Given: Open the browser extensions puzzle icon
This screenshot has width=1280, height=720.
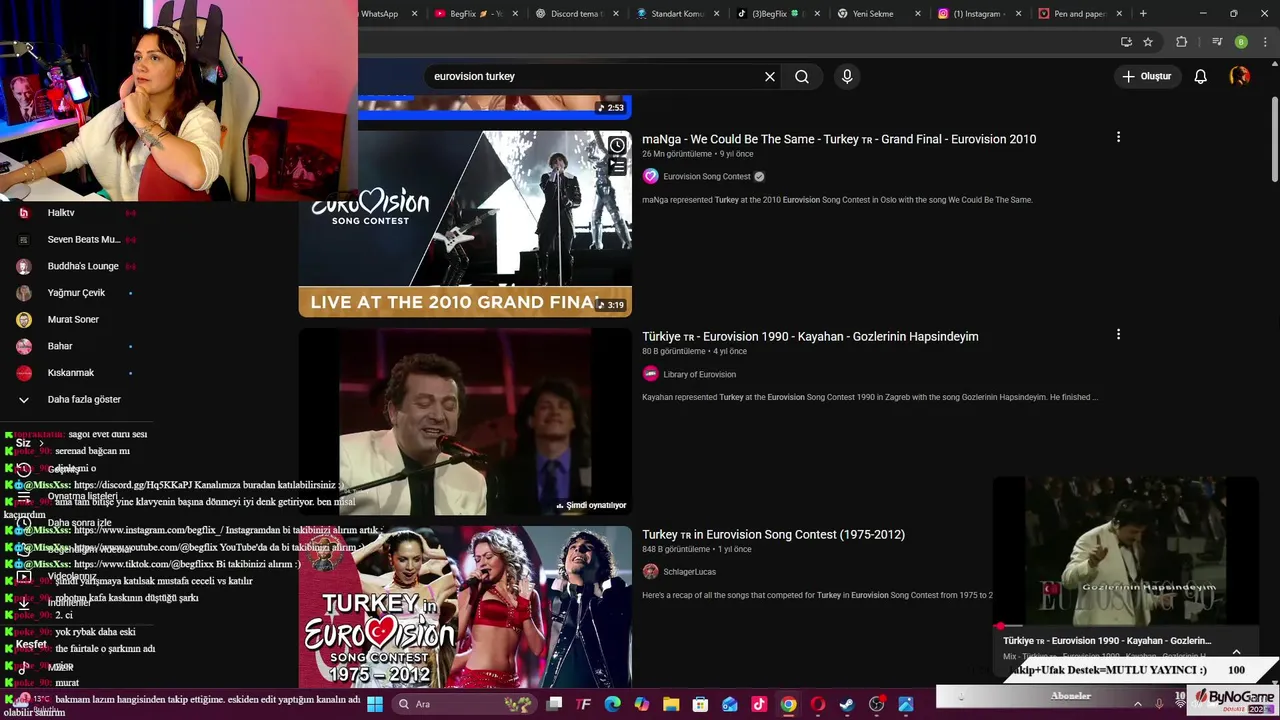Looking at the screenshot, I should [x=1182, y=42].
